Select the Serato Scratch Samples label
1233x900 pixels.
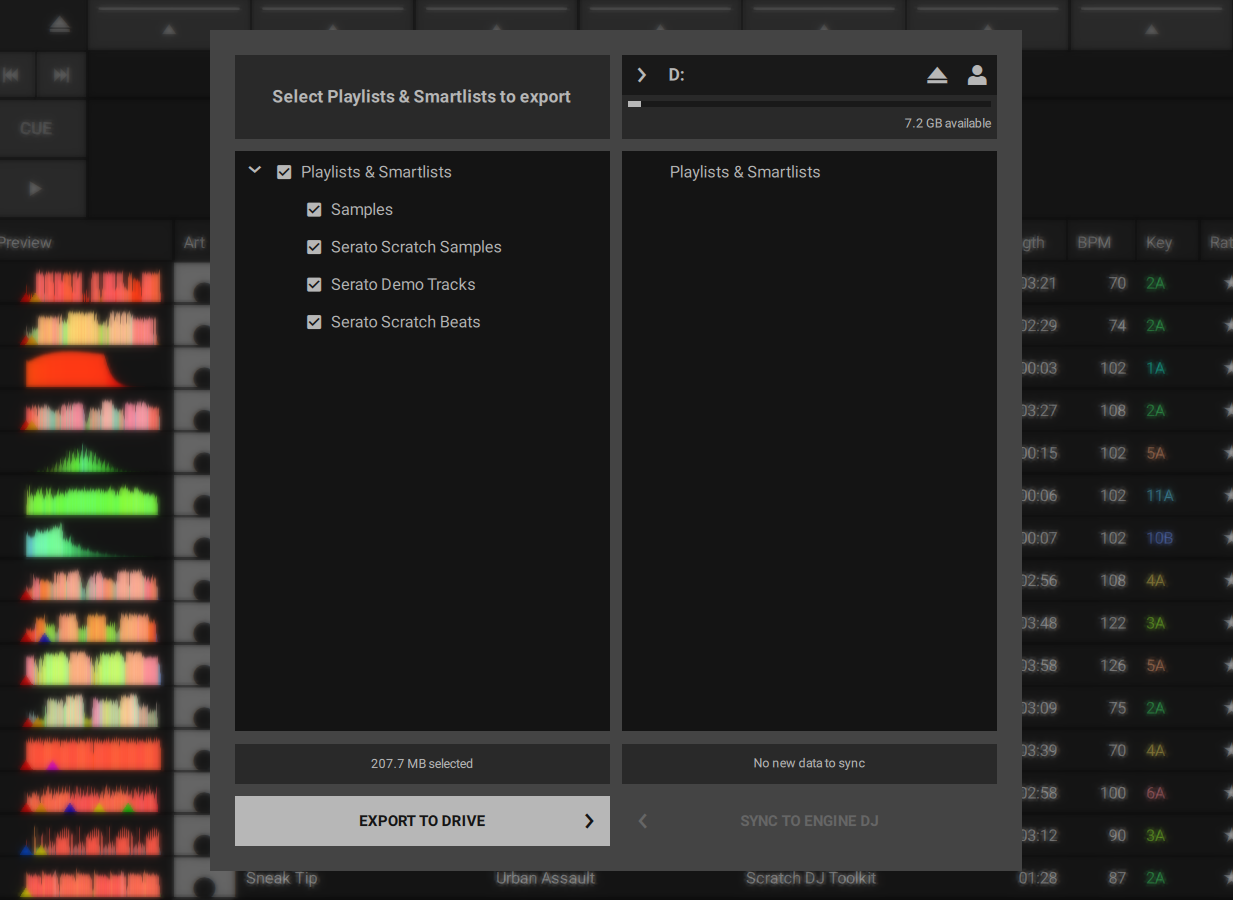416,247
